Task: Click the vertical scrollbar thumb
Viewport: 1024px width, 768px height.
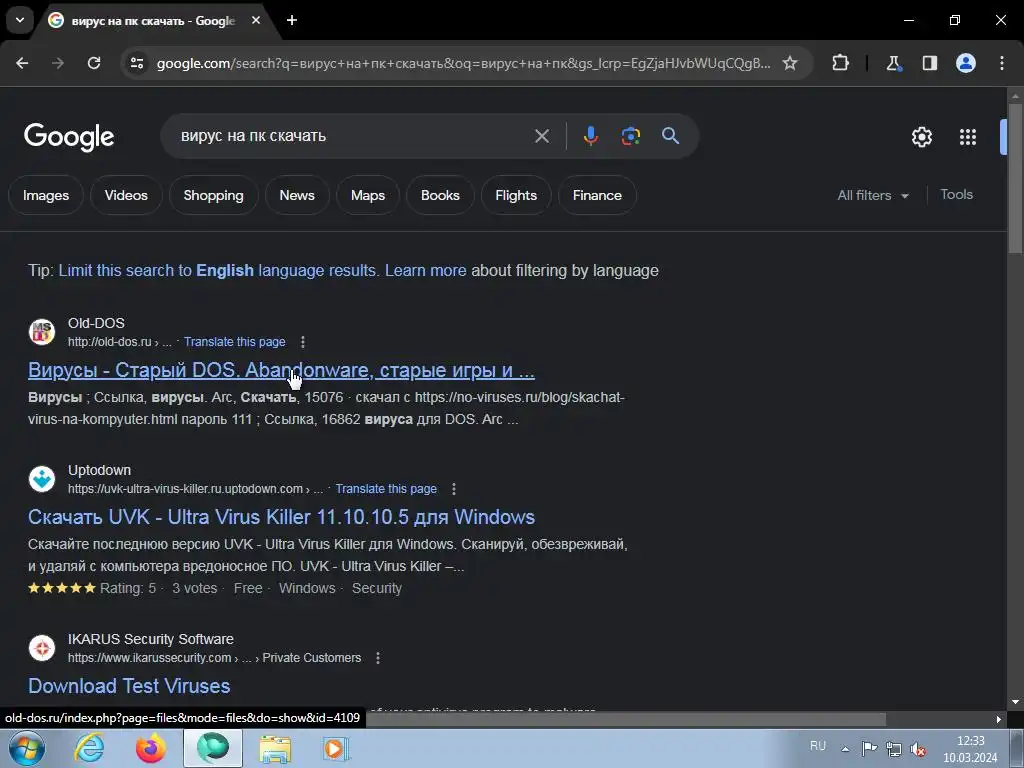Action: [1015, 178]
